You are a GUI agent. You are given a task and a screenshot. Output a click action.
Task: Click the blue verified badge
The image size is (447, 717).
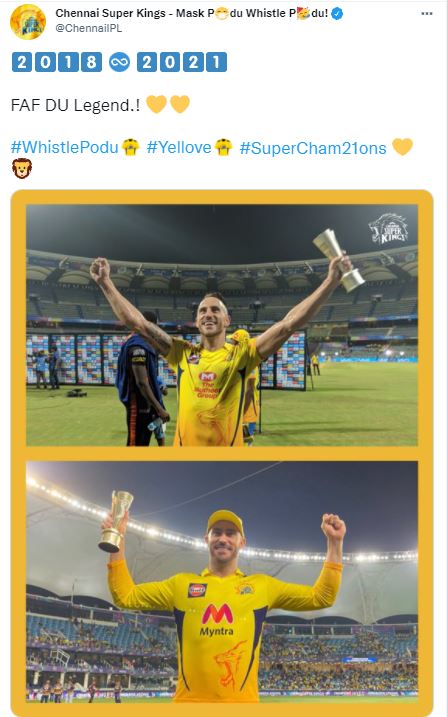(x=337, y=14)
